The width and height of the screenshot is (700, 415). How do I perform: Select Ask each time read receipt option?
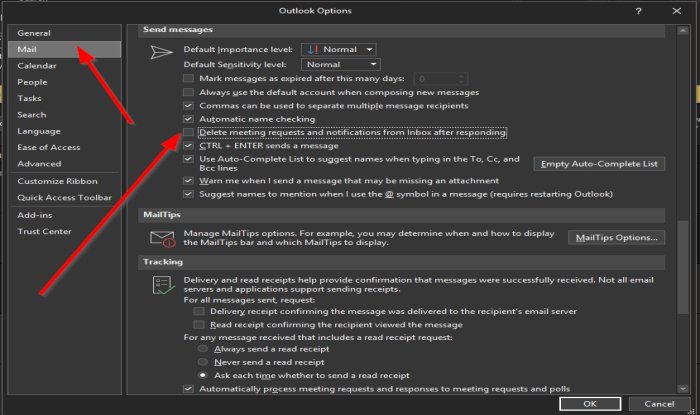pyautogui.click(x=203, y=375)
